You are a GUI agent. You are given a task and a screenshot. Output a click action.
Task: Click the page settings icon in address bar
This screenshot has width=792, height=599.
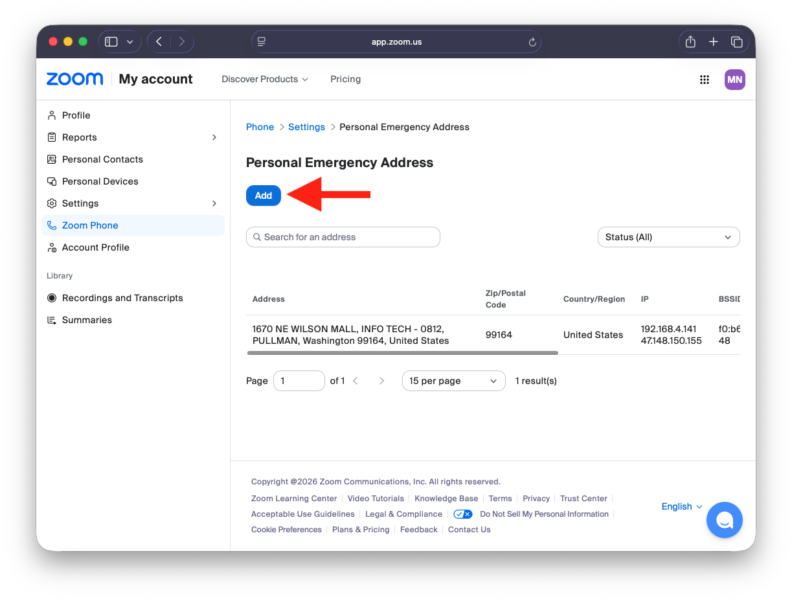point(261,41)
